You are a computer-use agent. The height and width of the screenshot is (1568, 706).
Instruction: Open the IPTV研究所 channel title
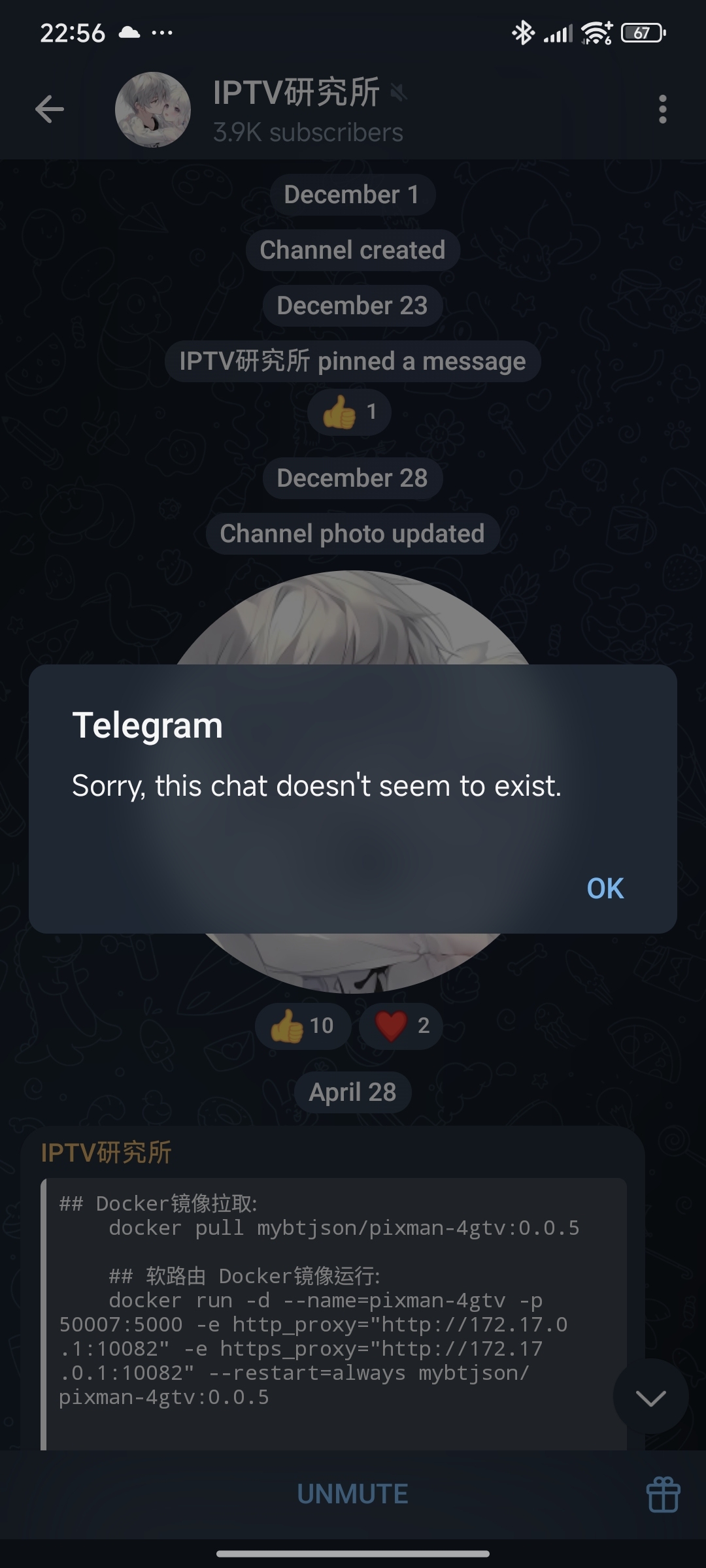[296, 92]
